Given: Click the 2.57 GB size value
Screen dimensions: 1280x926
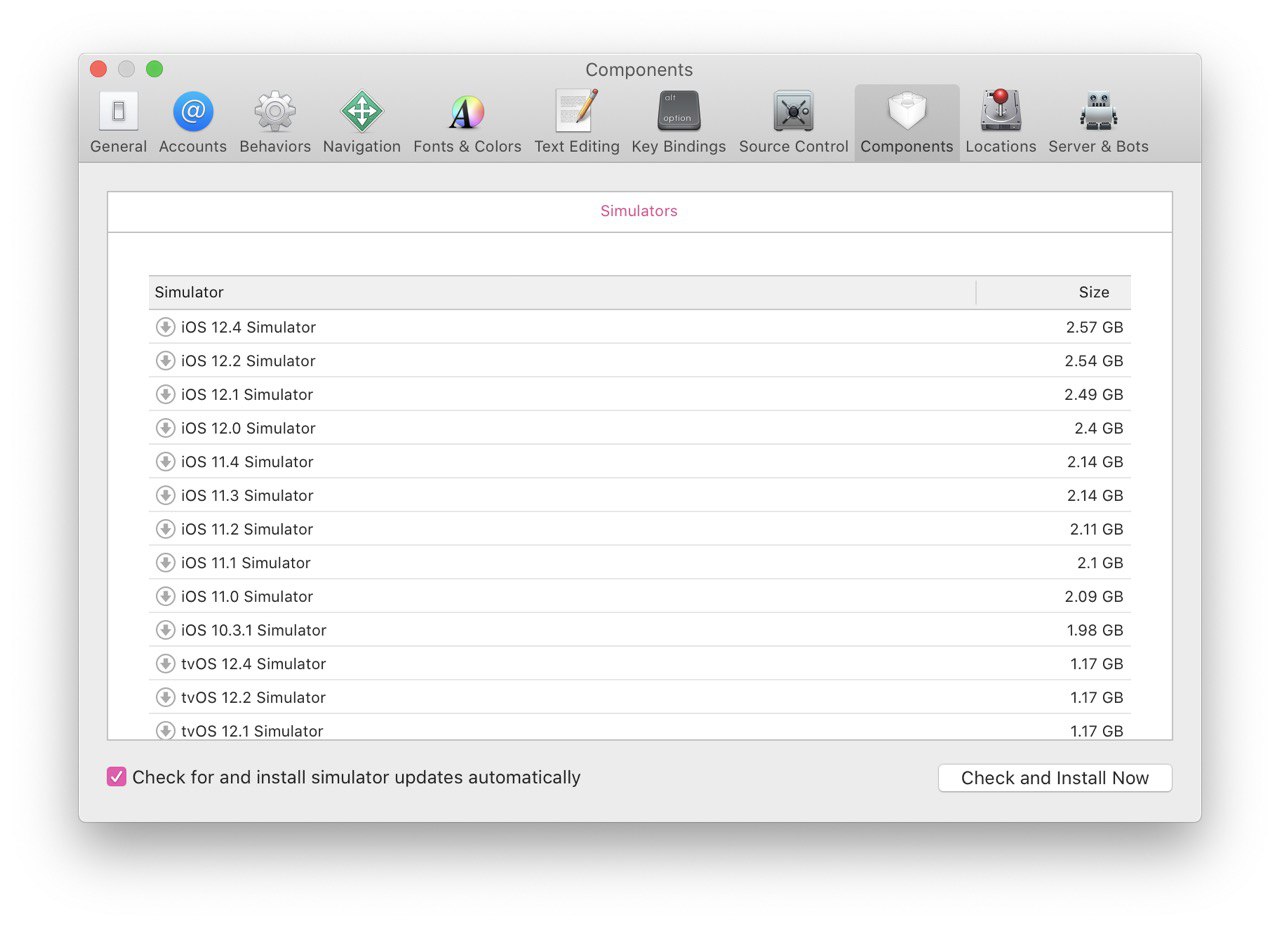Looking at the screenshot, I should pyautogui.click(x=1094, y=327).
